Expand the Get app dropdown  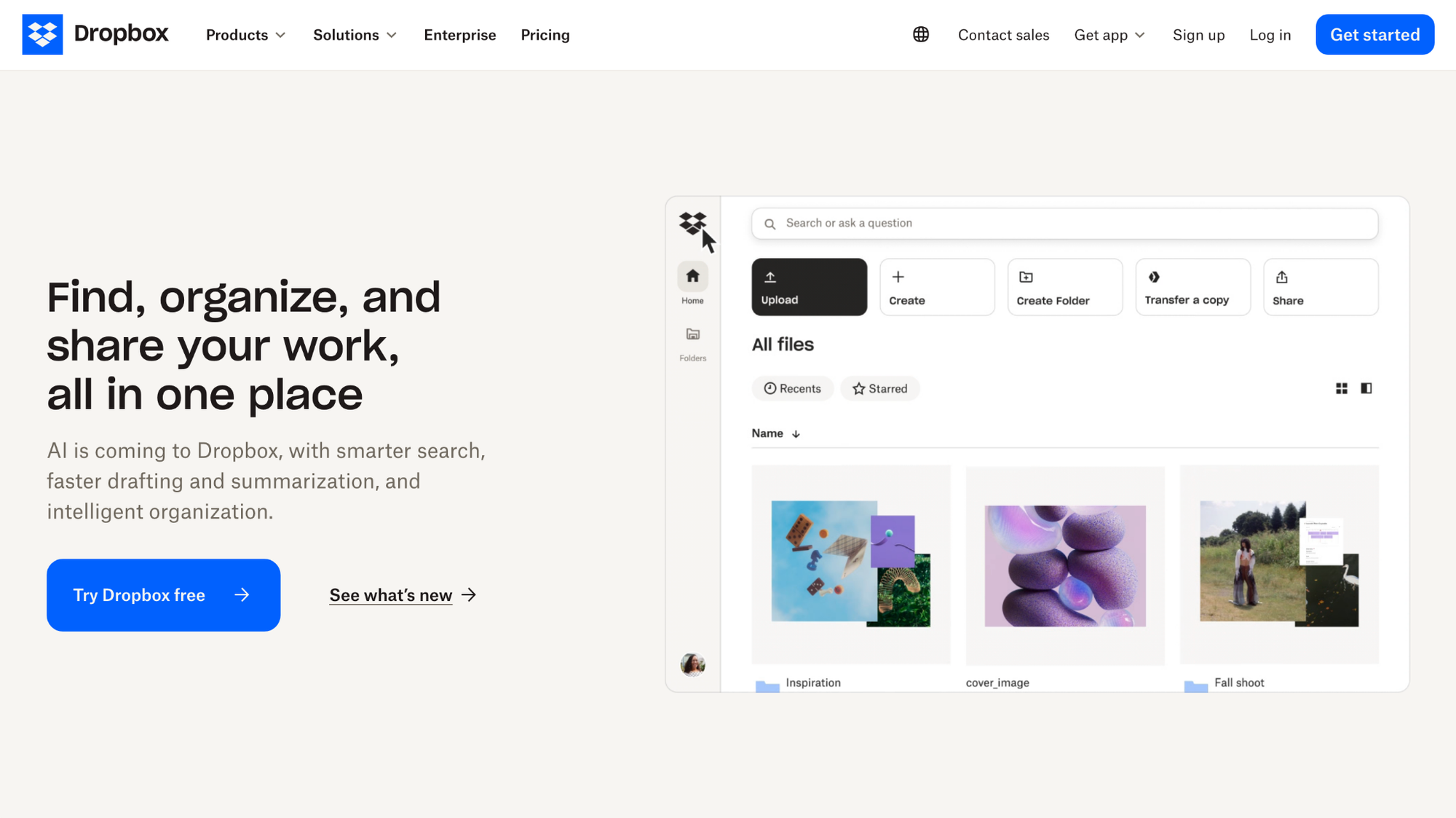pos(1109,35)
